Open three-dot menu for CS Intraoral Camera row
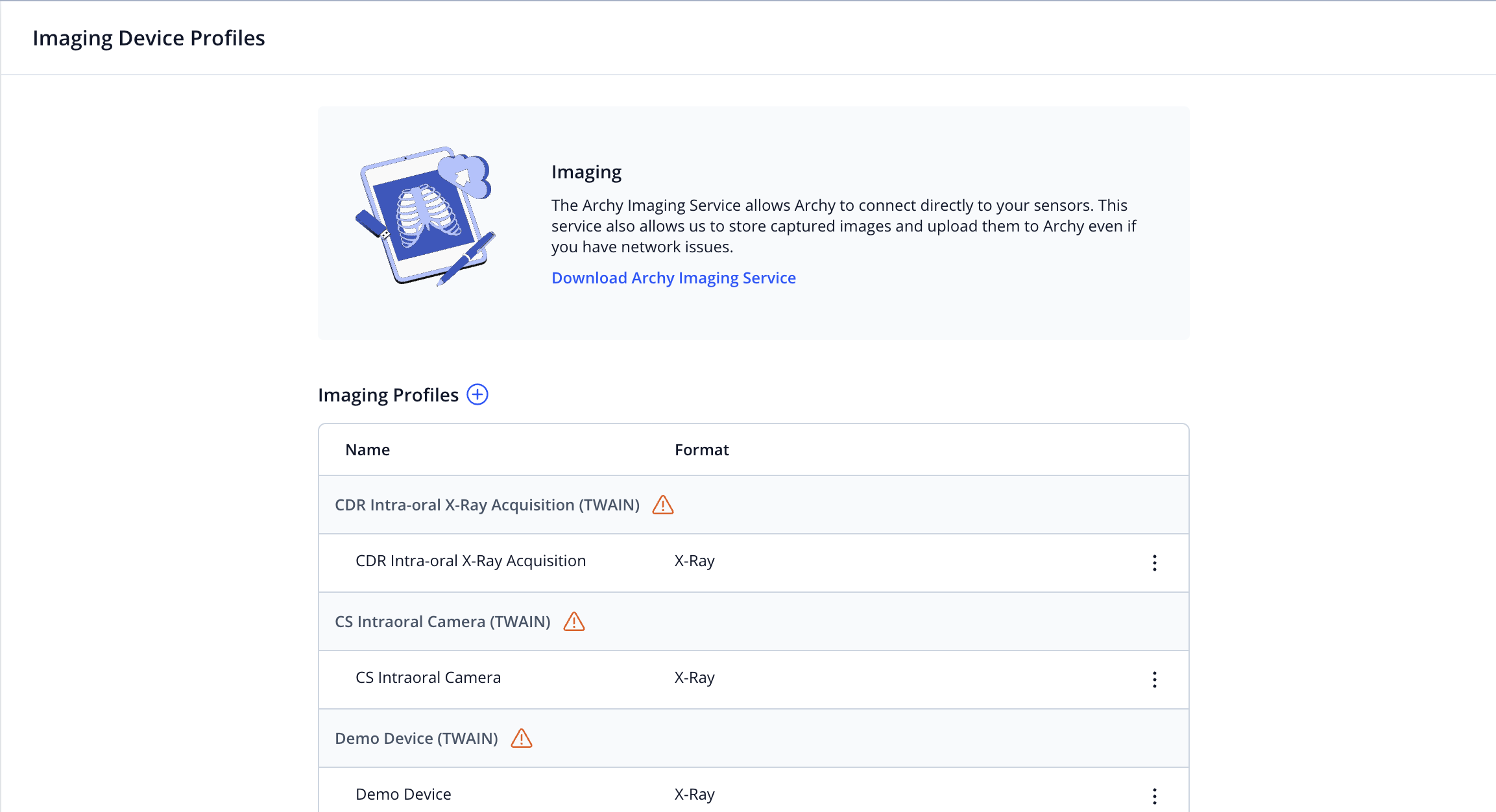The width and height of the screenshot is (1496, 812). tap(1154, 679)
